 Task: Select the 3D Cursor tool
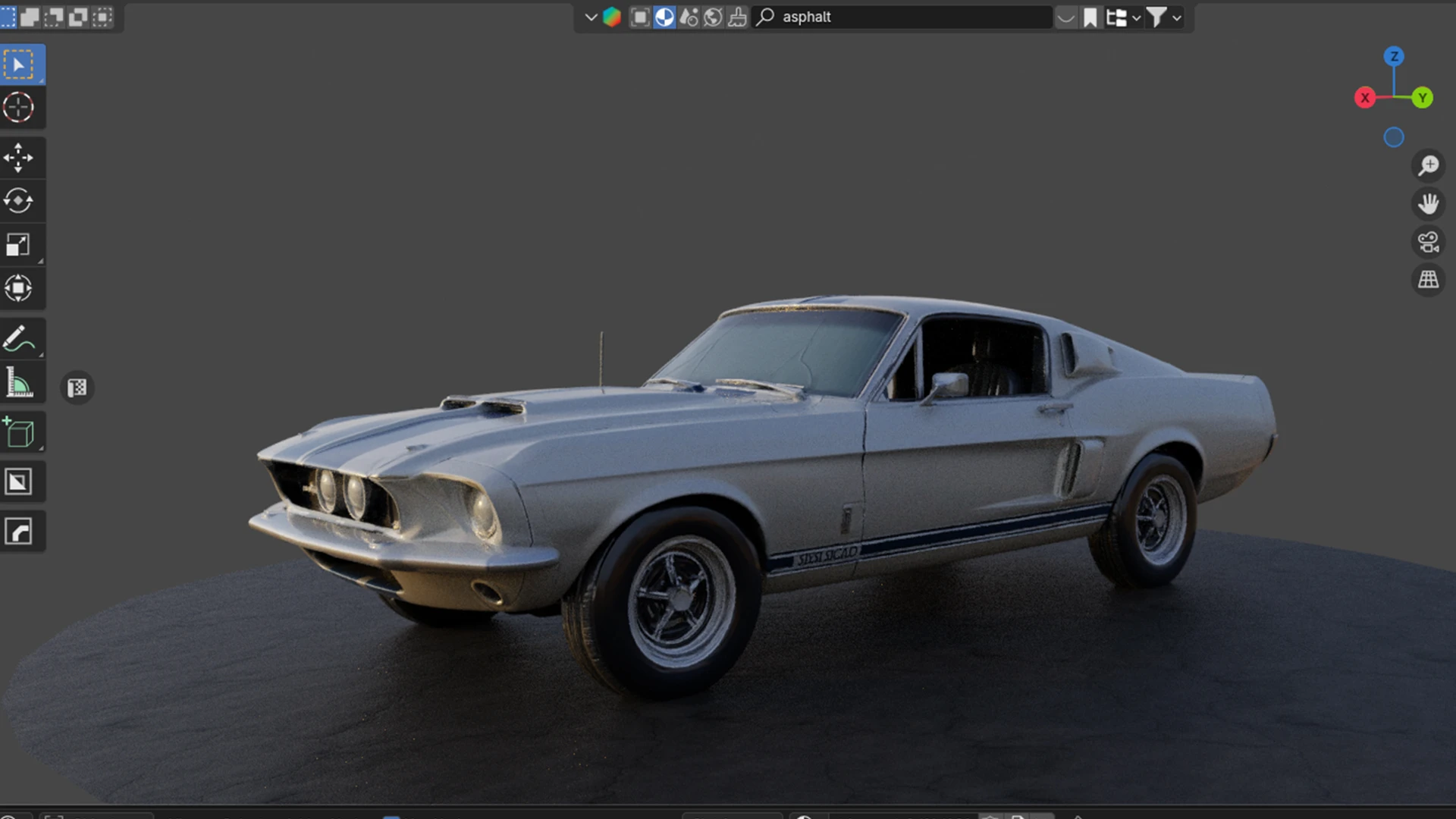tap(19, 107)
